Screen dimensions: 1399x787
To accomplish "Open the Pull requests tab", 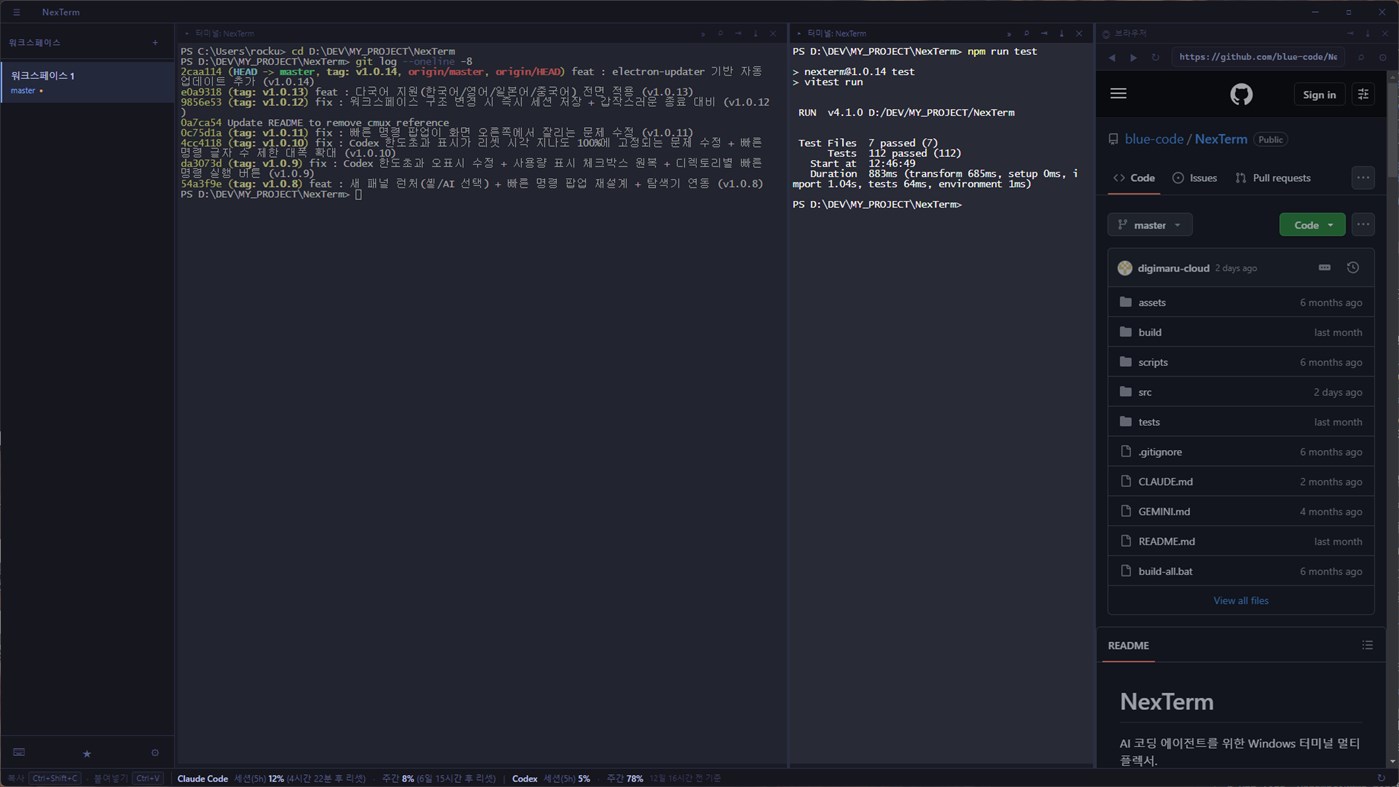I will [x=1272, y=178].
